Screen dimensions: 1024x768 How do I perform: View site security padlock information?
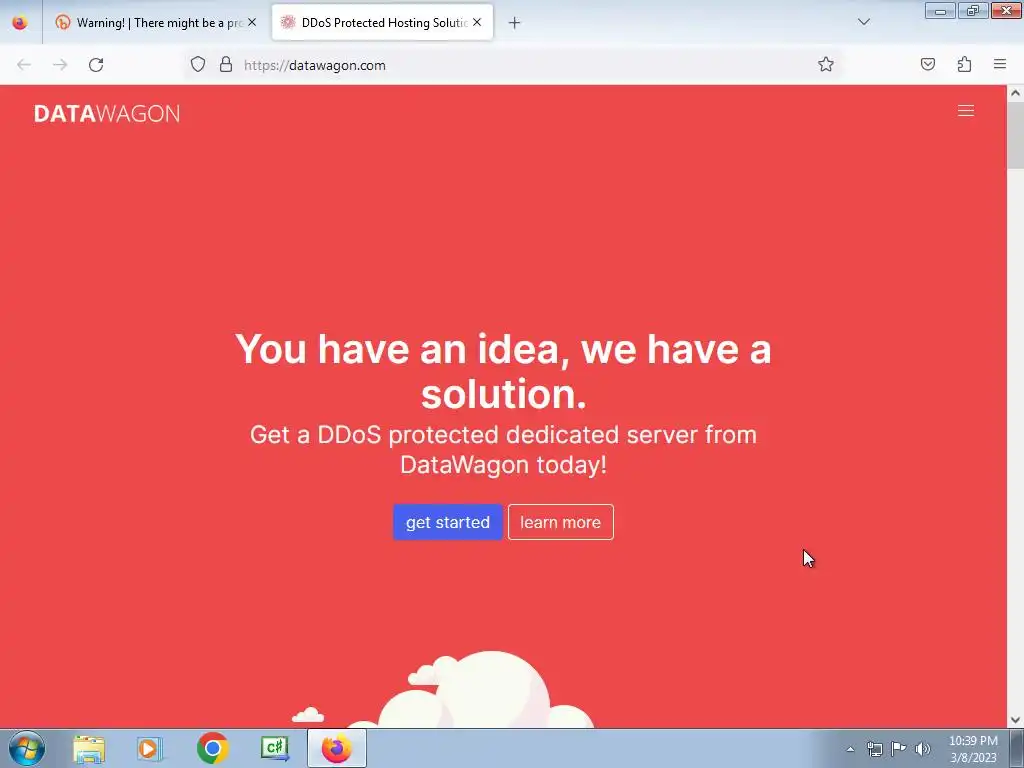pos(226,65)
